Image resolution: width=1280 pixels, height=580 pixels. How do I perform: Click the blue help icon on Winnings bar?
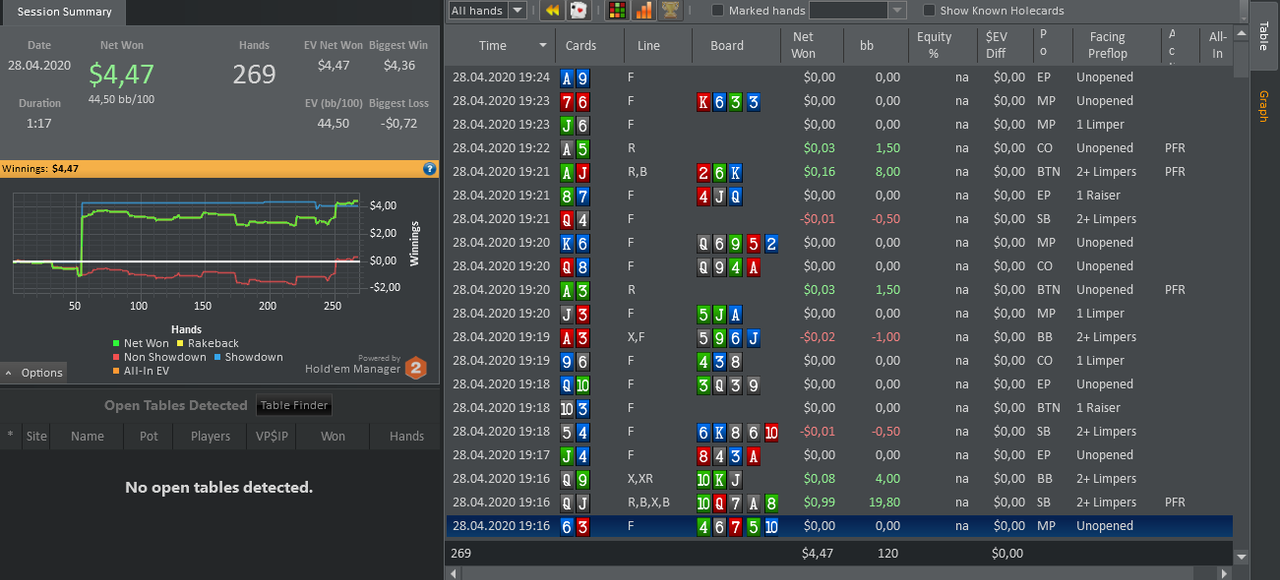430,169
